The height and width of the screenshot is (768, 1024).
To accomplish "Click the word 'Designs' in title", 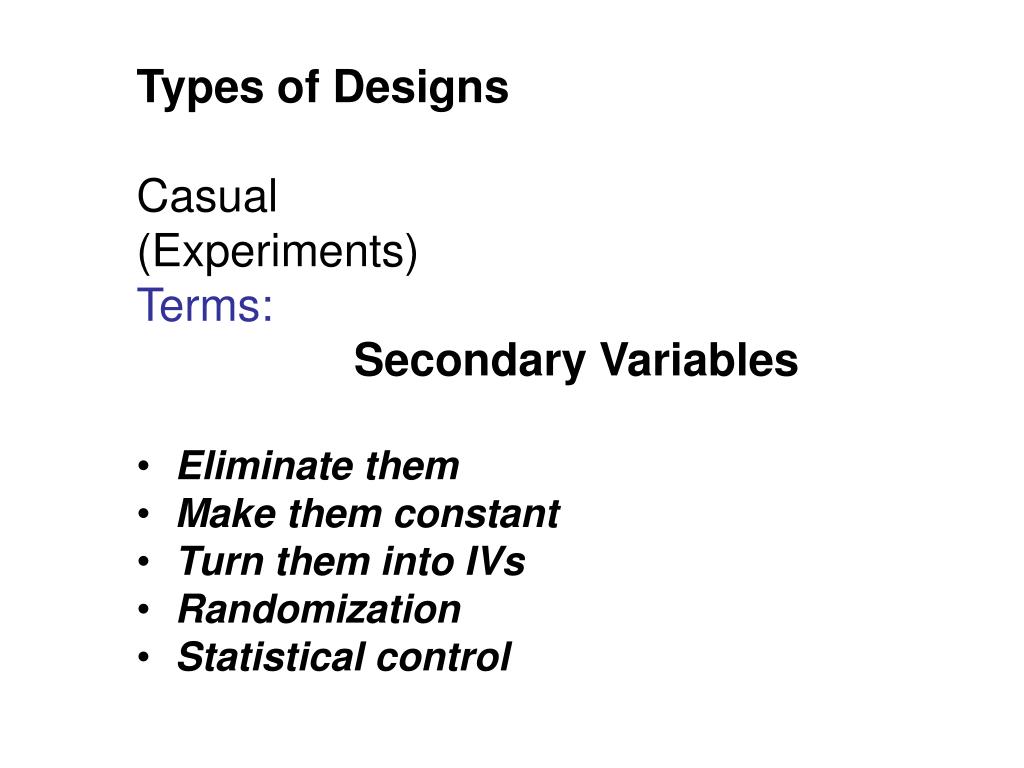I will pyautogui.click(x=421, y=88).
